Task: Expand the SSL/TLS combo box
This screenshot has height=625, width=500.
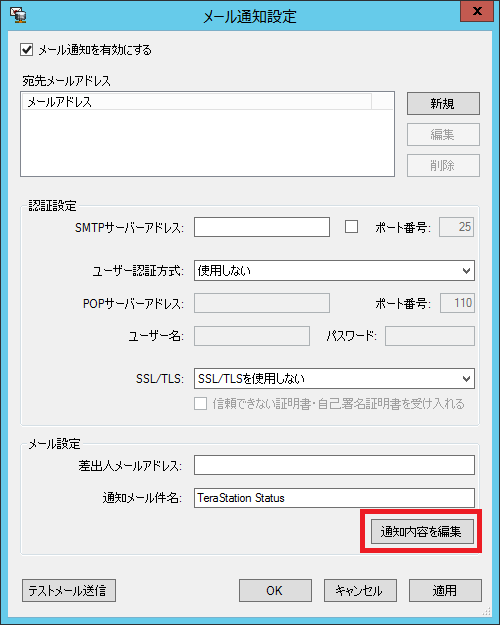Action: pyautogui.click(x=334, y=378)
